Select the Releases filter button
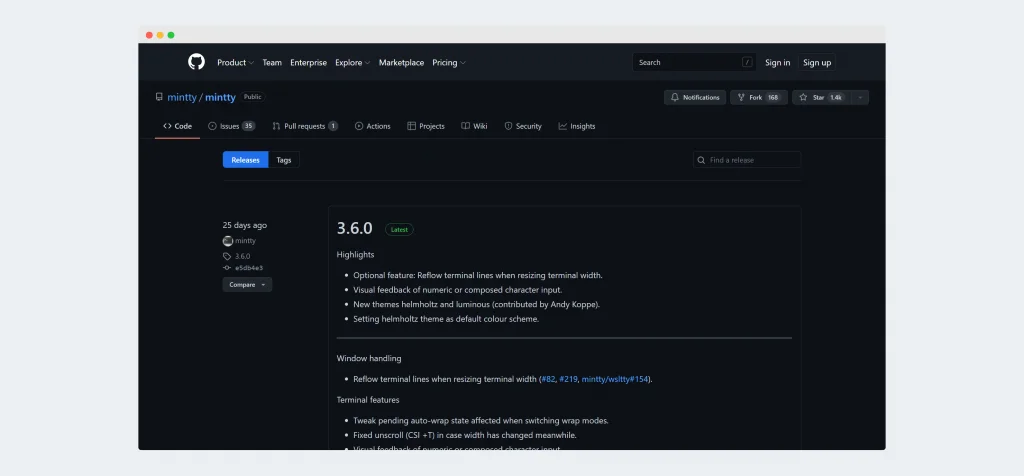Image resolution: width=1024 pixels, height=476 pixels. point(246,160)
